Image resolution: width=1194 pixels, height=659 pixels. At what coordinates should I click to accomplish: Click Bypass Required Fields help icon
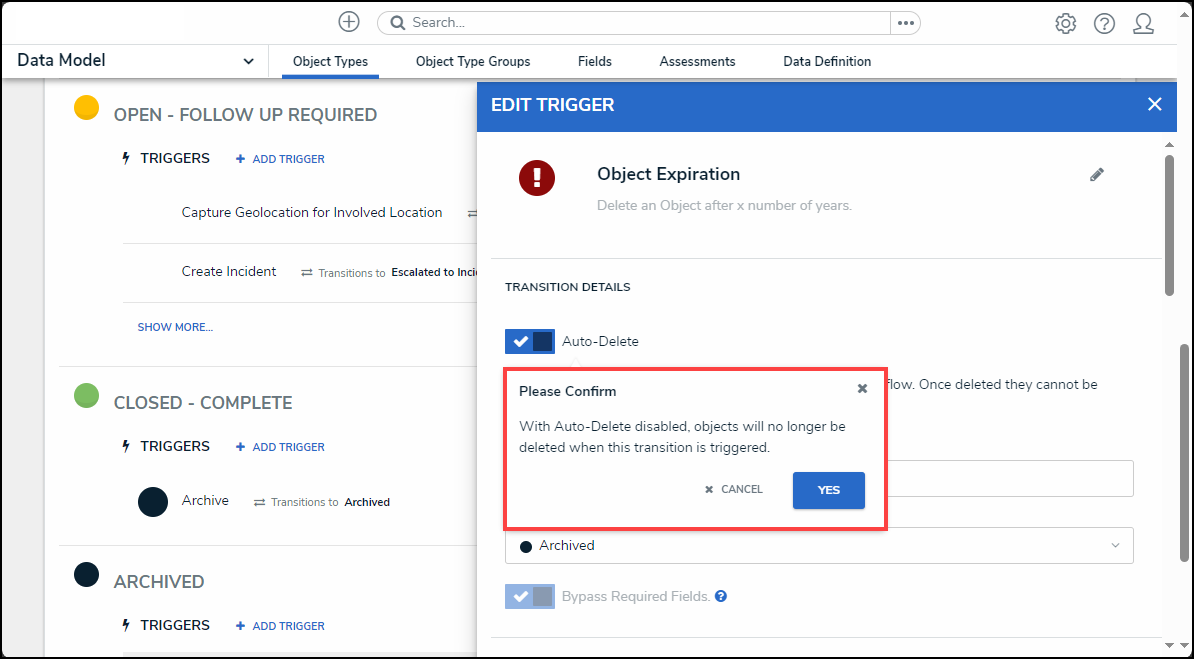tap(721, 596)
